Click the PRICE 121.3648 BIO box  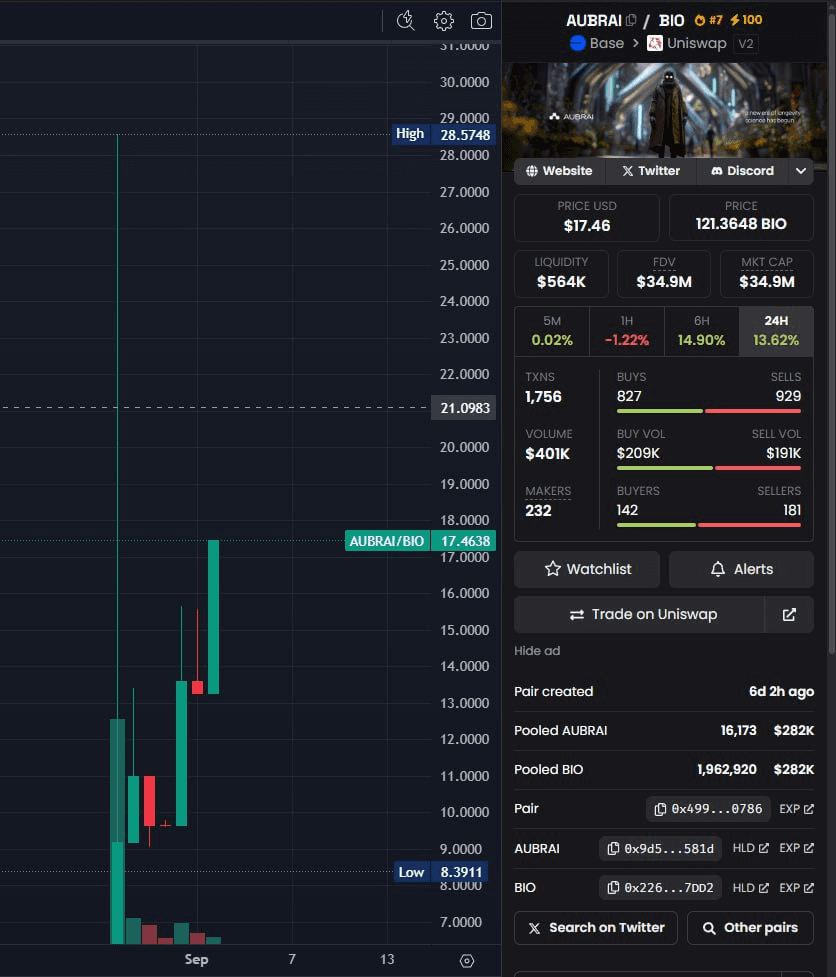(x=741, y=217)
